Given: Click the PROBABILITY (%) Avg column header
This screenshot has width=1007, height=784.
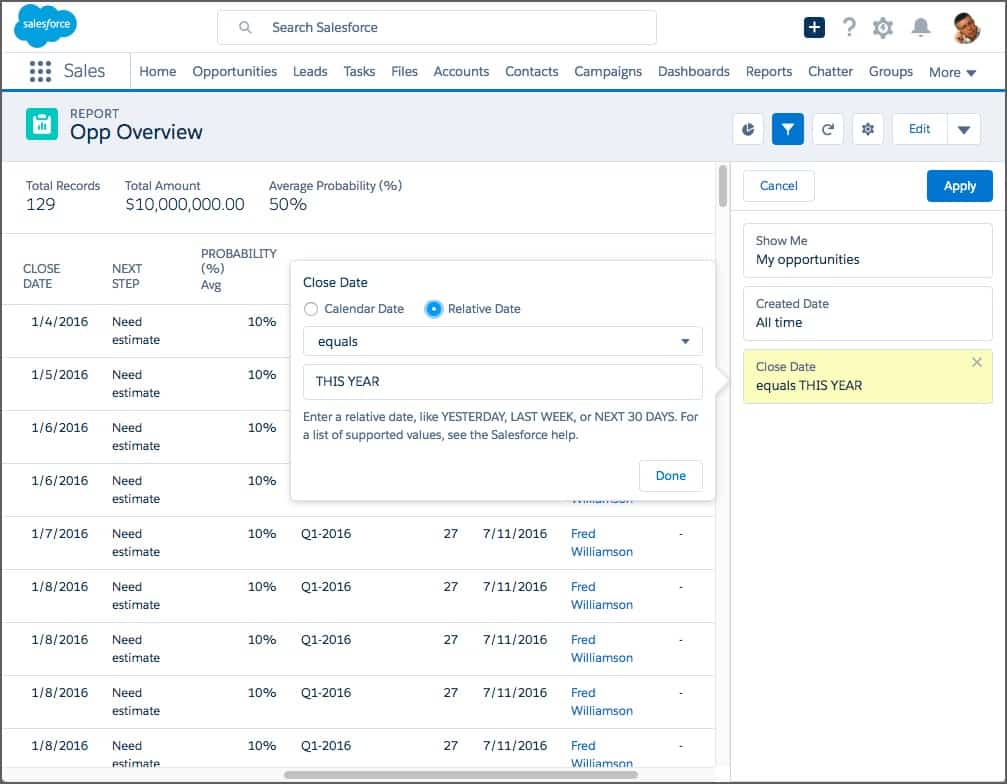Looking at the screenshot, I should click(238, 269).
